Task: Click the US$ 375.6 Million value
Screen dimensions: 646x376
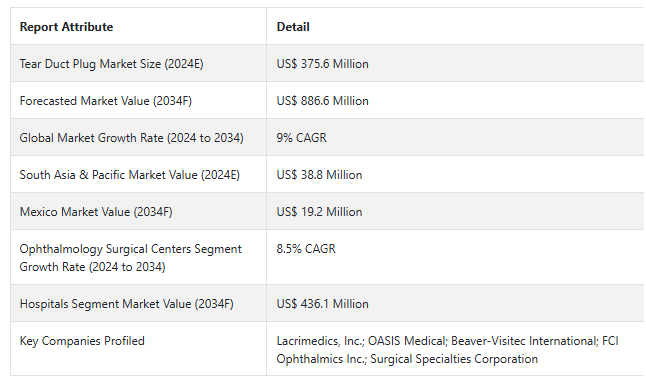Action: [x=323, y=64]
